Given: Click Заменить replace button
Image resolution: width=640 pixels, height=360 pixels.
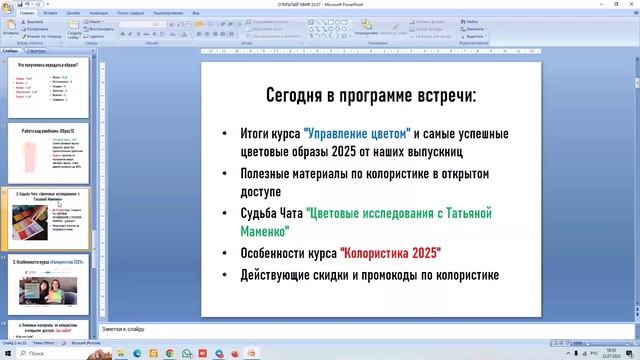Looking at the screenshot, I should coord(473,29).
